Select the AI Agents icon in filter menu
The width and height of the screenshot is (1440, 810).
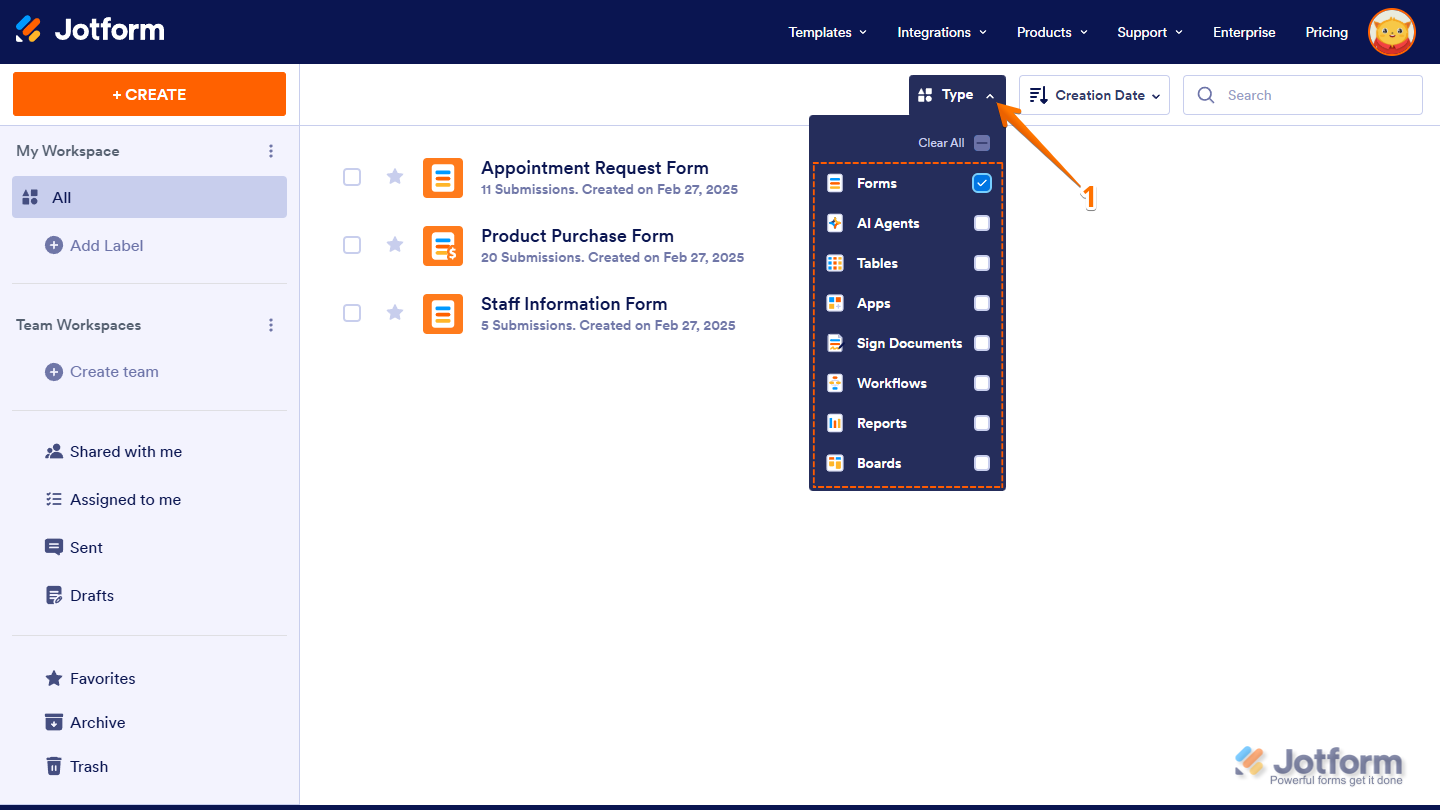point(834,223)
